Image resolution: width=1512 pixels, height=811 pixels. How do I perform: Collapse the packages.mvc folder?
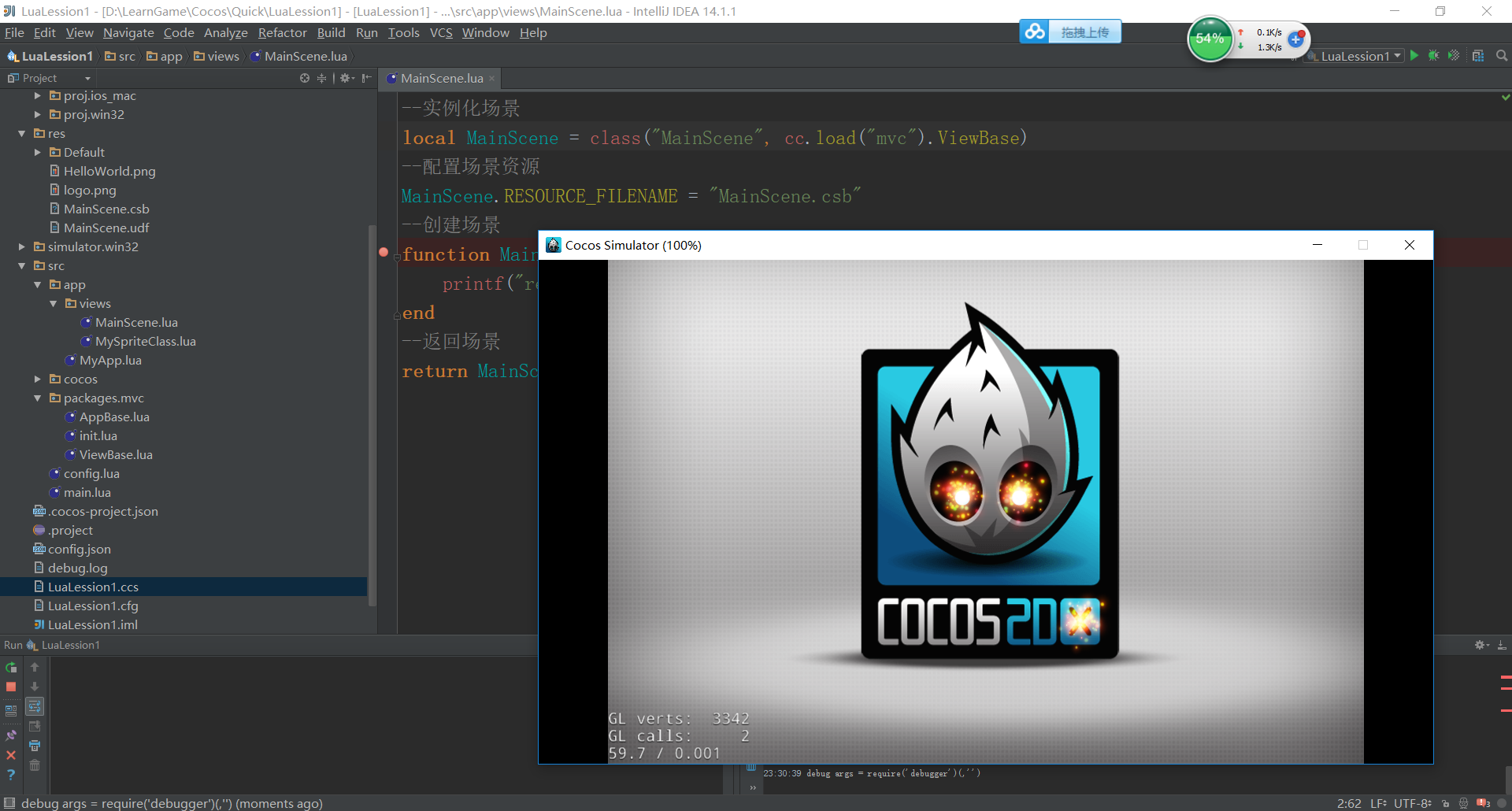38,398
